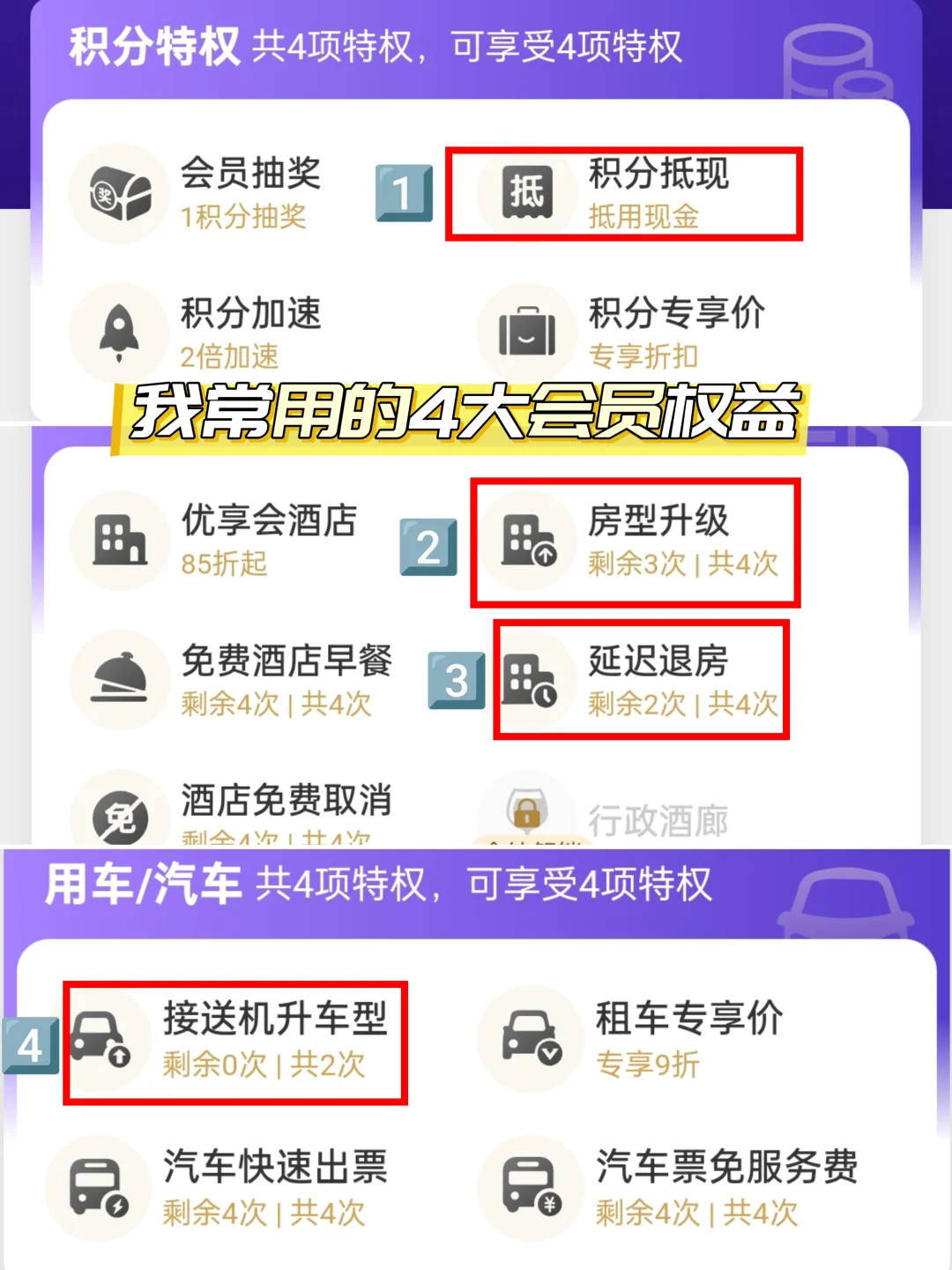Select the 延迟退房 clock building icon
Screen dimensions: 952x1270
pyautogui.click(x=527, y=679)
